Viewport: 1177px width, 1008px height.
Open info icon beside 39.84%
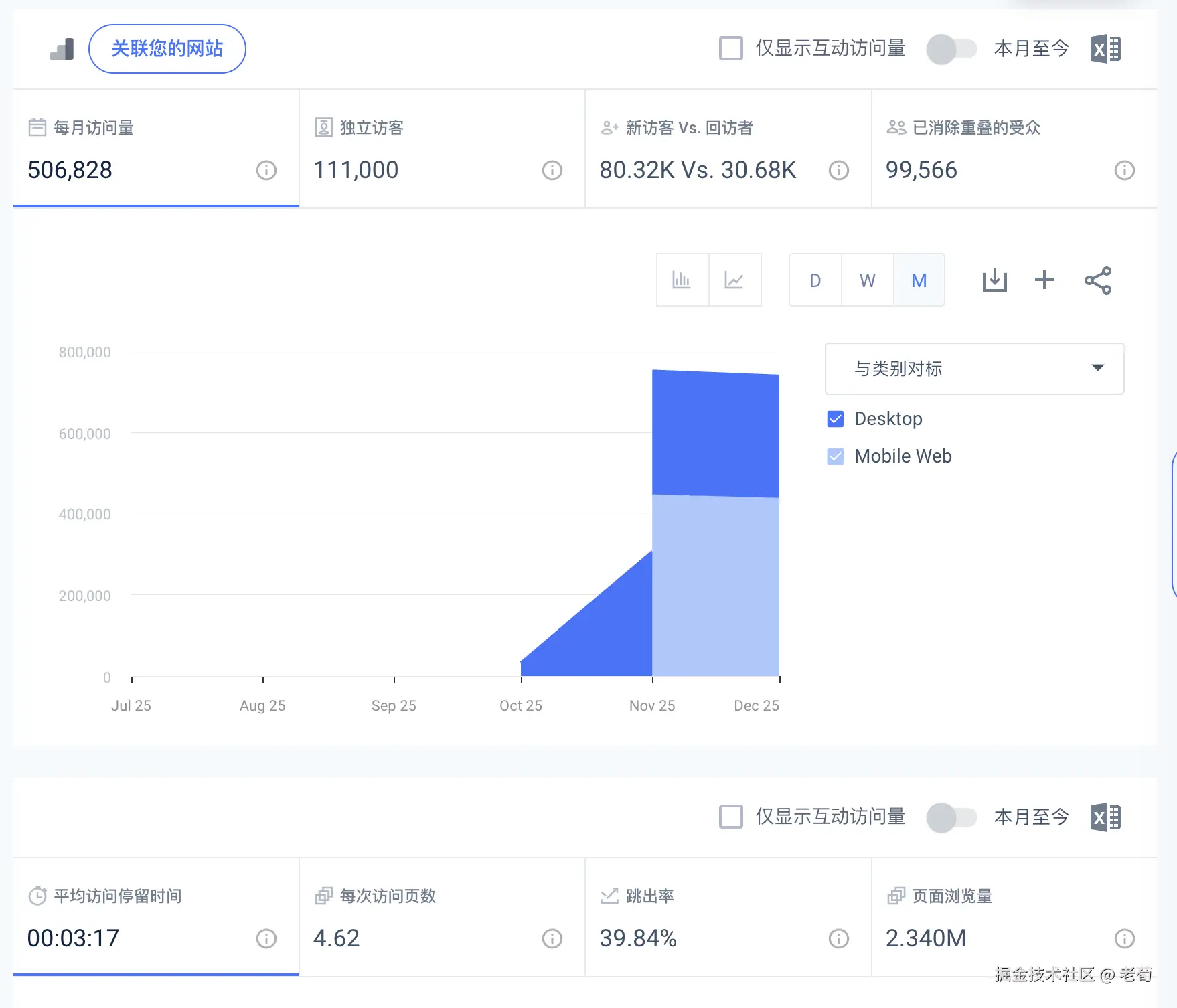click(x=839, y=939)
